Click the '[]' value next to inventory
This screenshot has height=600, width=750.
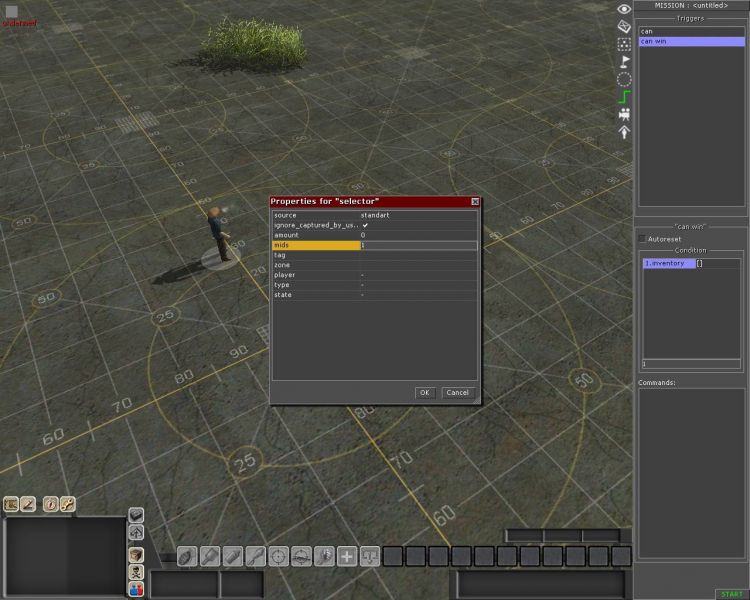[x=699, y=264]
